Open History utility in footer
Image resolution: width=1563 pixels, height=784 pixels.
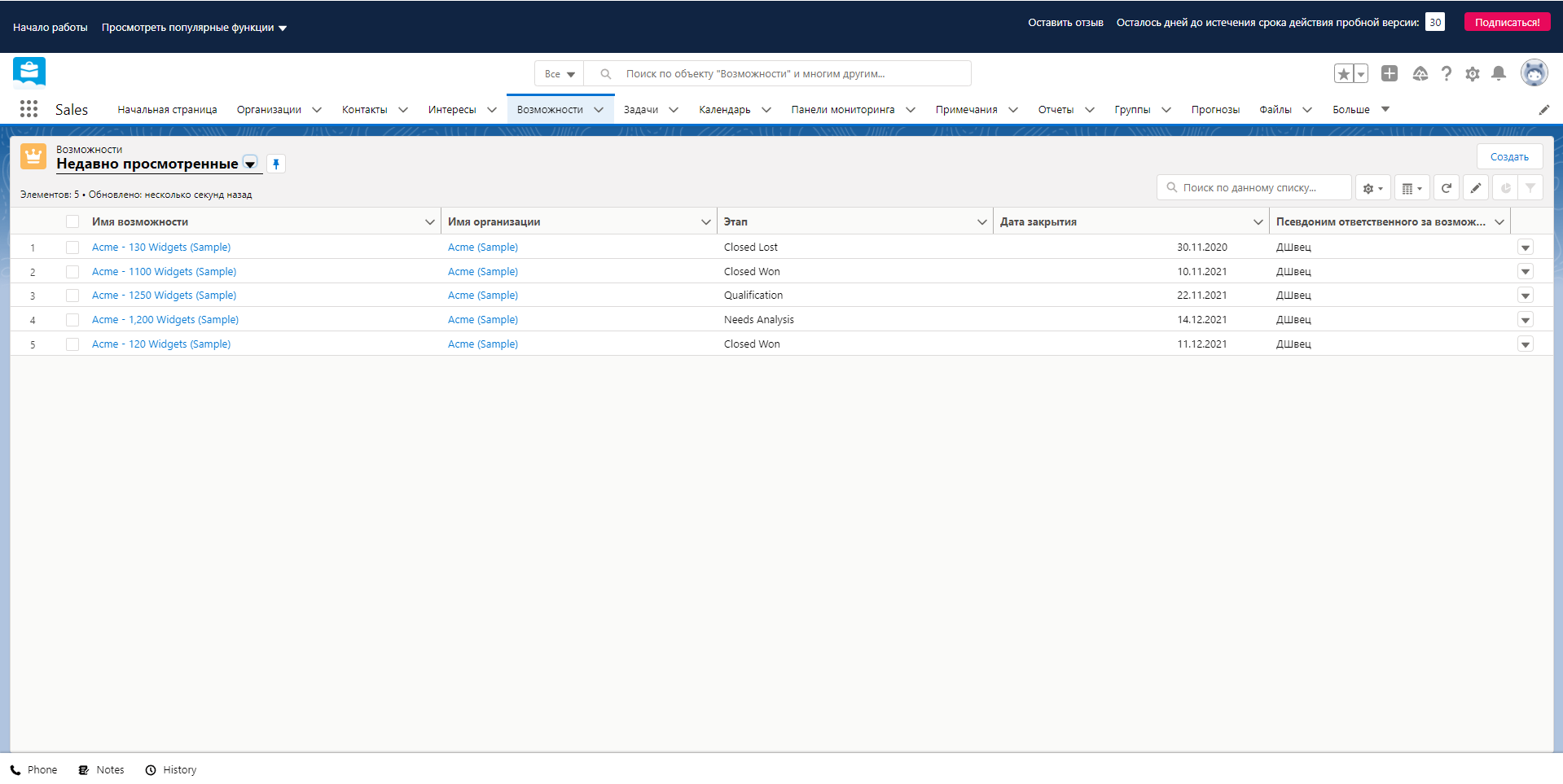(171, 770)
